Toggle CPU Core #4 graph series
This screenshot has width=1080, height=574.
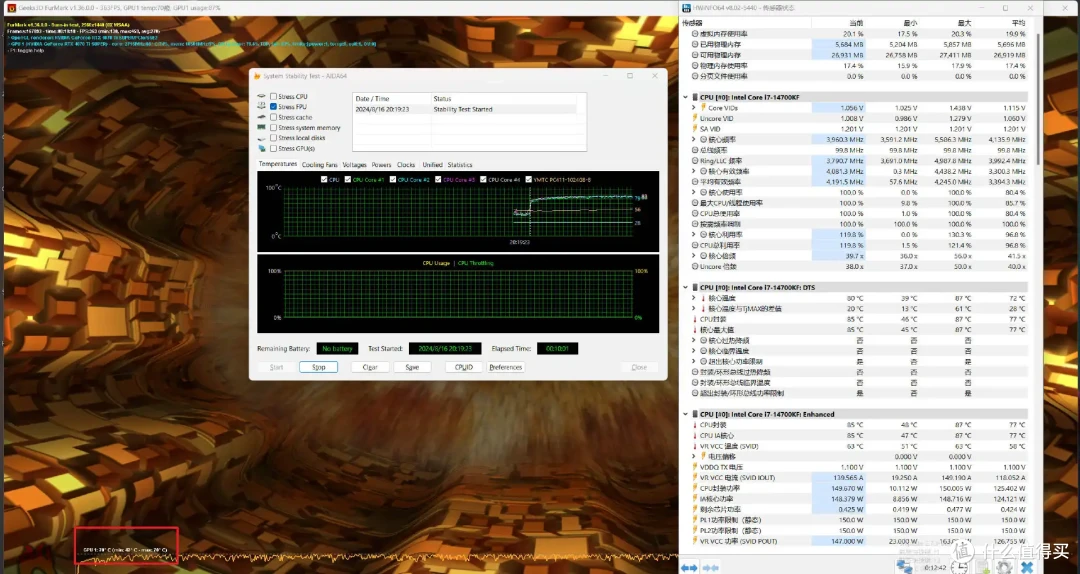[484, 179]
